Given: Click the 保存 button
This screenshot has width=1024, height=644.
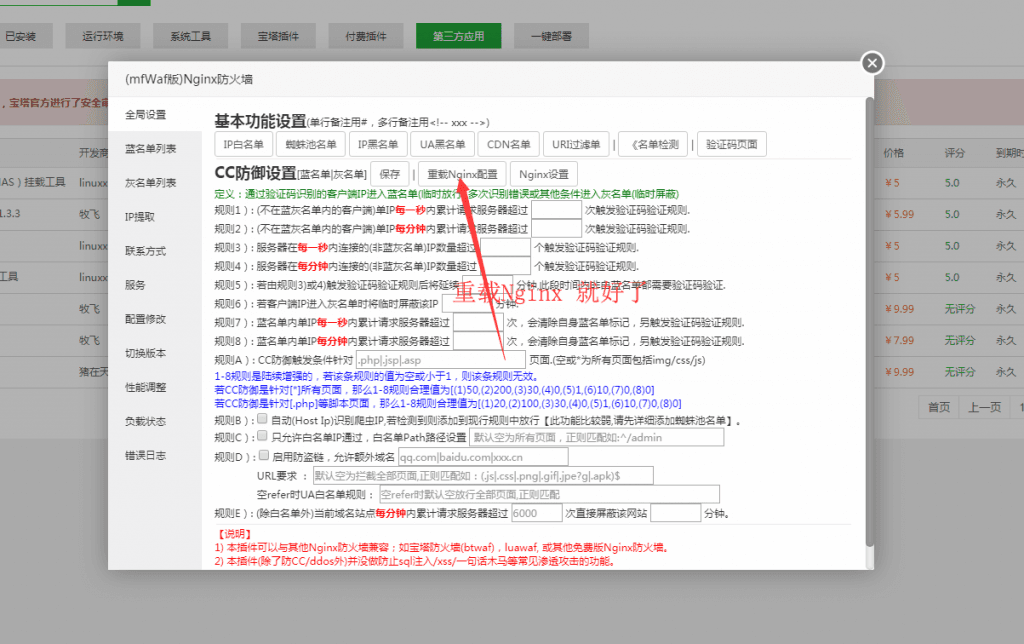Looking at the screenshot, I should [389, 173].
